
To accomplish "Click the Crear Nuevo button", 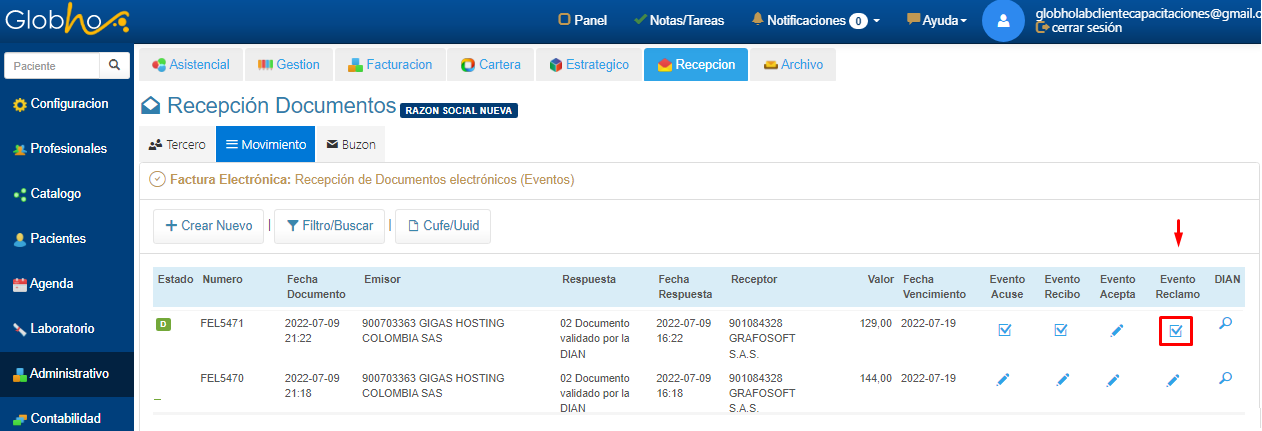I will [x=208, y=226].
